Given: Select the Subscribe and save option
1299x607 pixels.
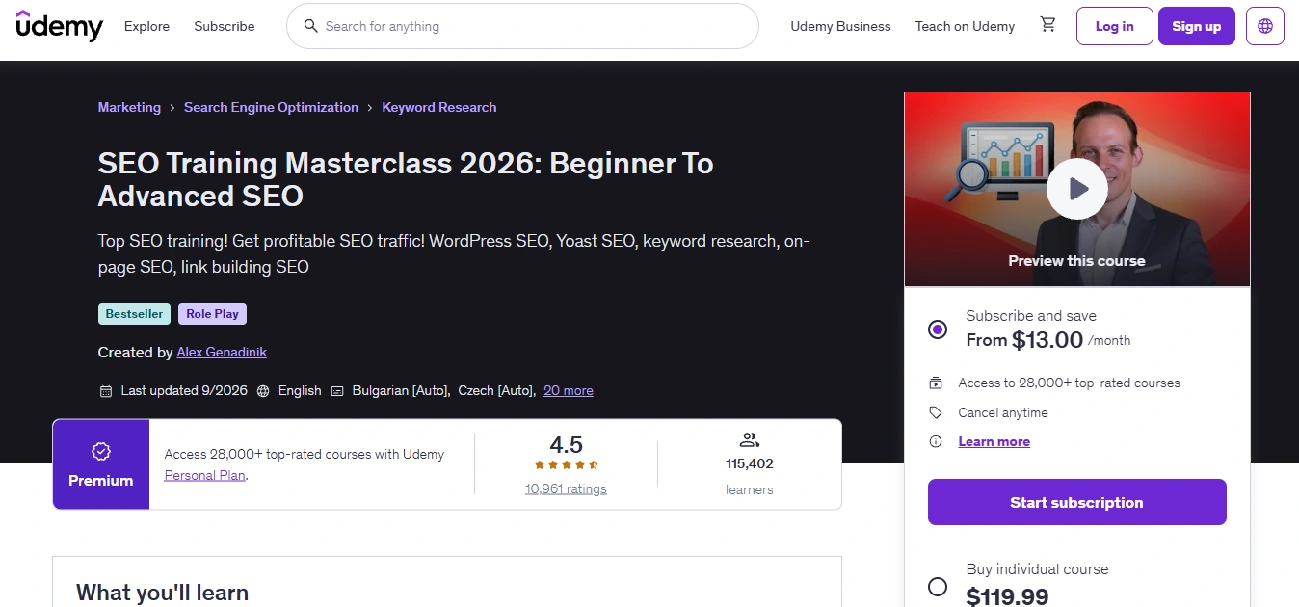Looking at the screenshot, I should point(937,329).
